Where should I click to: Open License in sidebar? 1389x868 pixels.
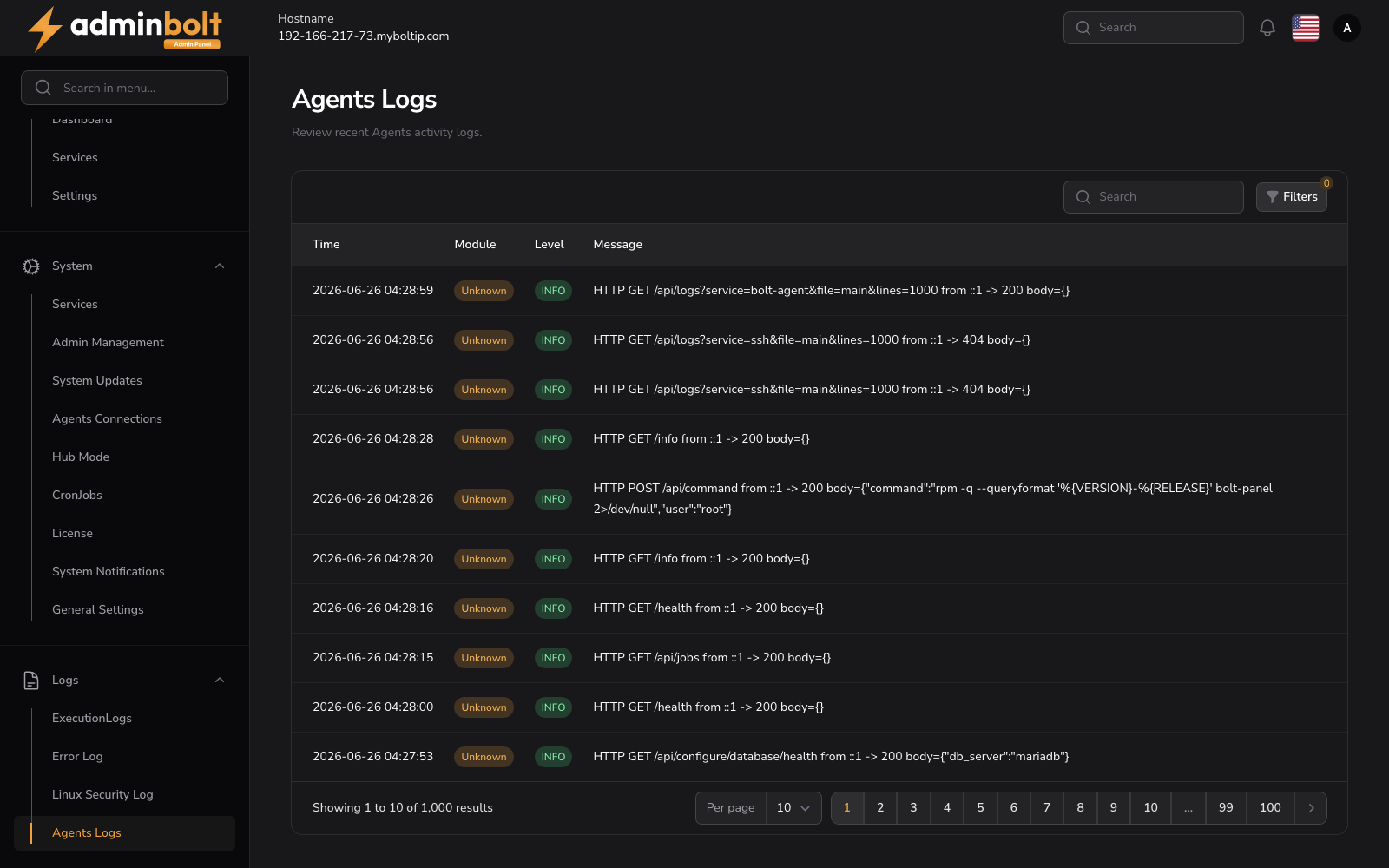click(x=72, y=534)
